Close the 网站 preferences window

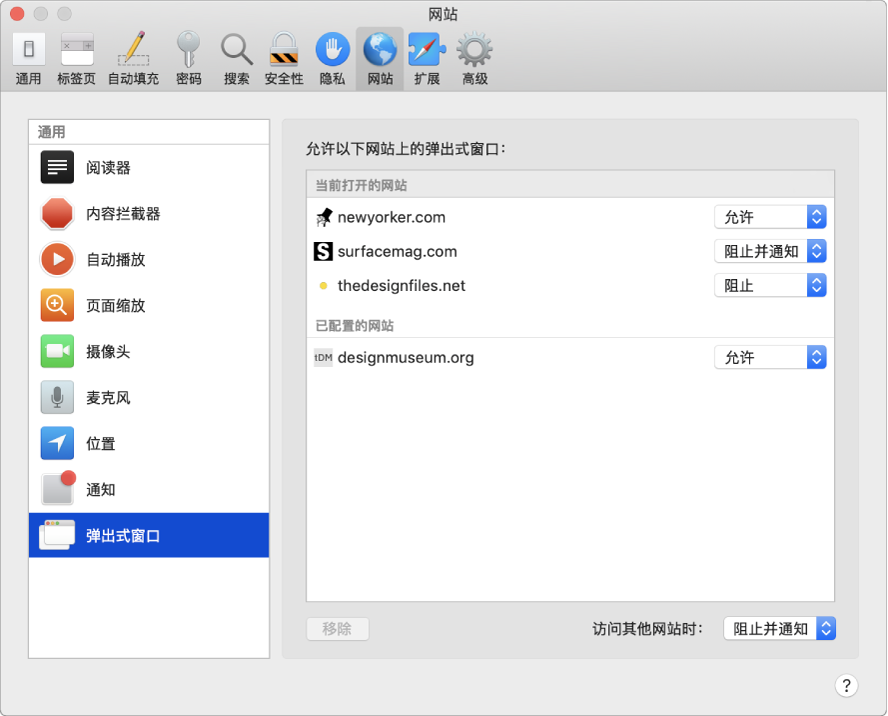17,14
